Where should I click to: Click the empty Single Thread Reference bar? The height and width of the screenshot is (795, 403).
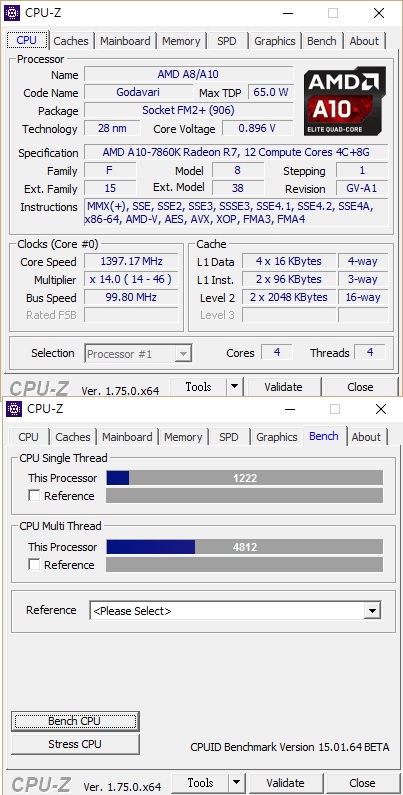tap(244, 495)
